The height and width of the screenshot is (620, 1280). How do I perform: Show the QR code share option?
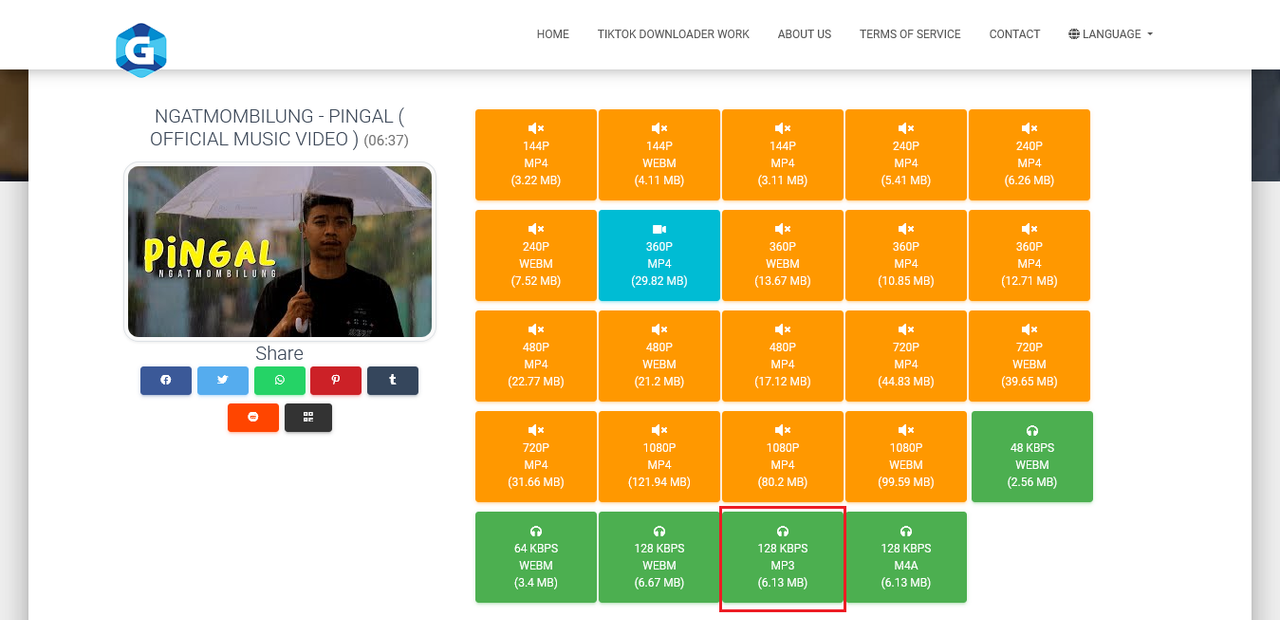pos(308,417)
